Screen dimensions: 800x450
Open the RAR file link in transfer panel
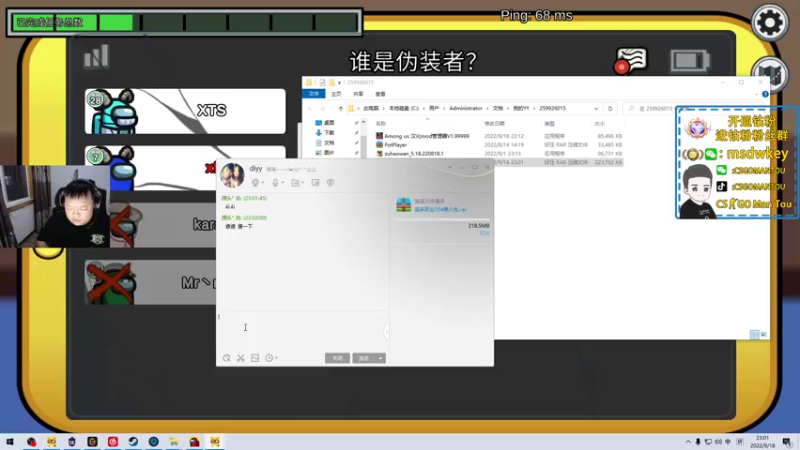(440, 209)
